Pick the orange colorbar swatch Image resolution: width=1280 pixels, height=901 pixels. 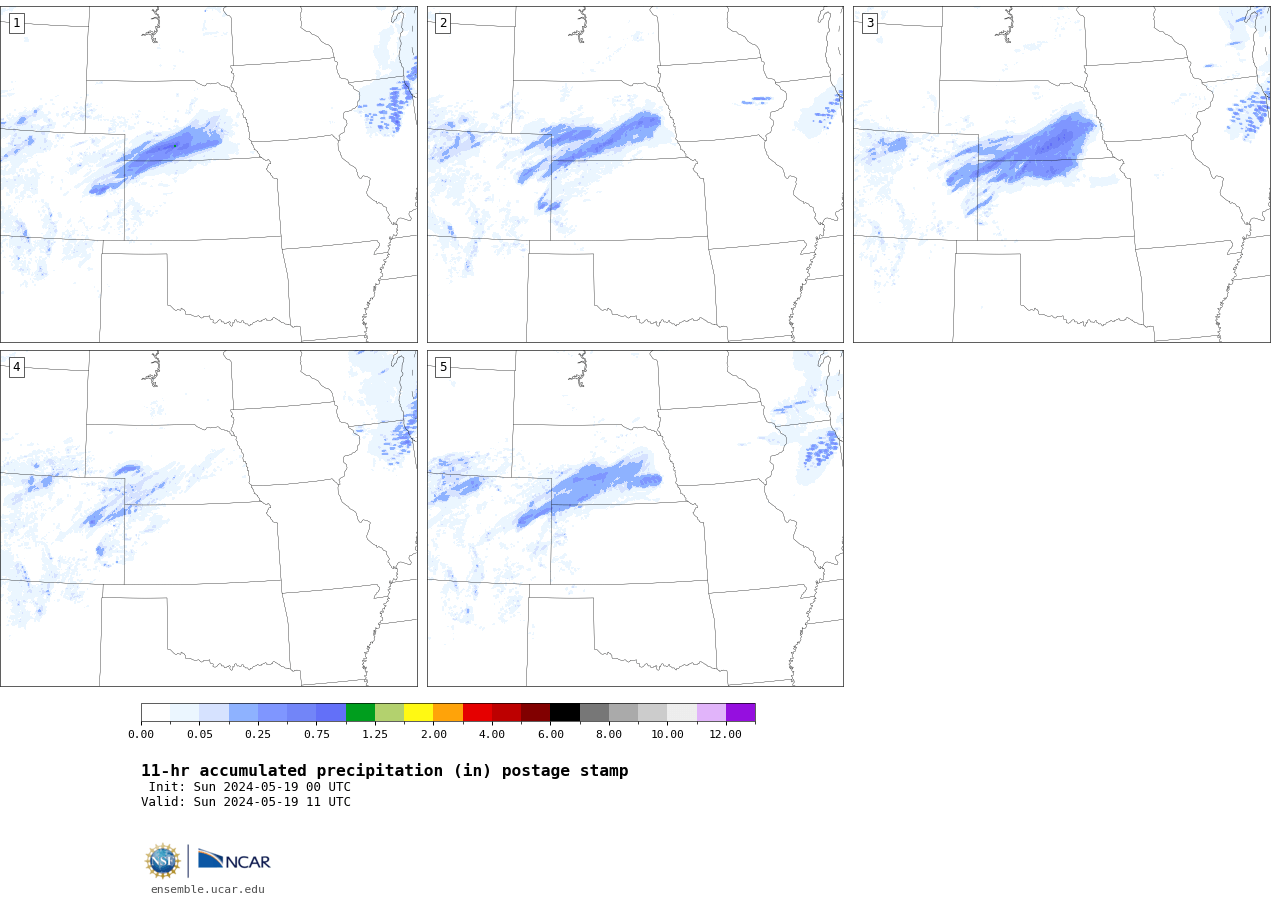coord(448,712)
